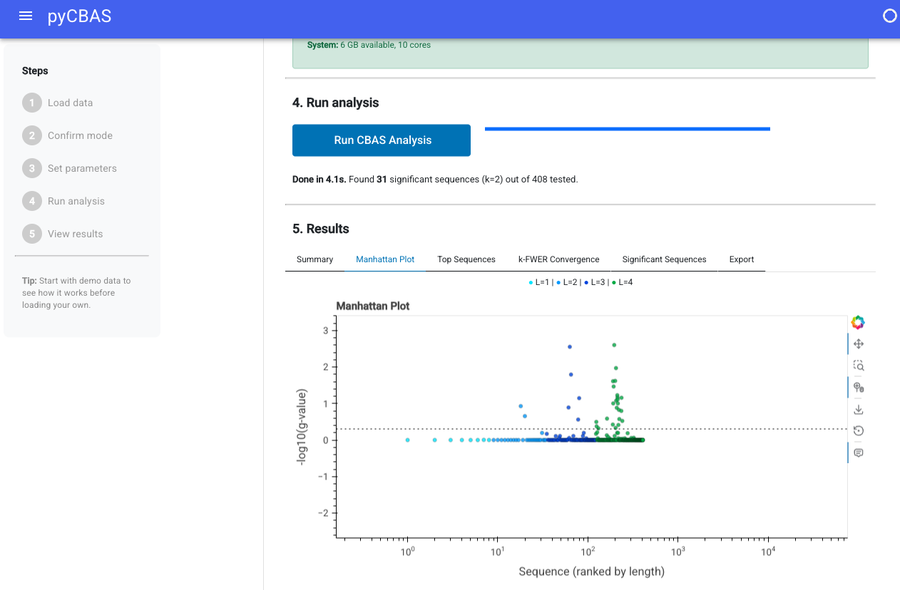Toggle the Wheel Zoom tool
The height and width of the screenshot is (590, 900).
click(x=858, y=387)
